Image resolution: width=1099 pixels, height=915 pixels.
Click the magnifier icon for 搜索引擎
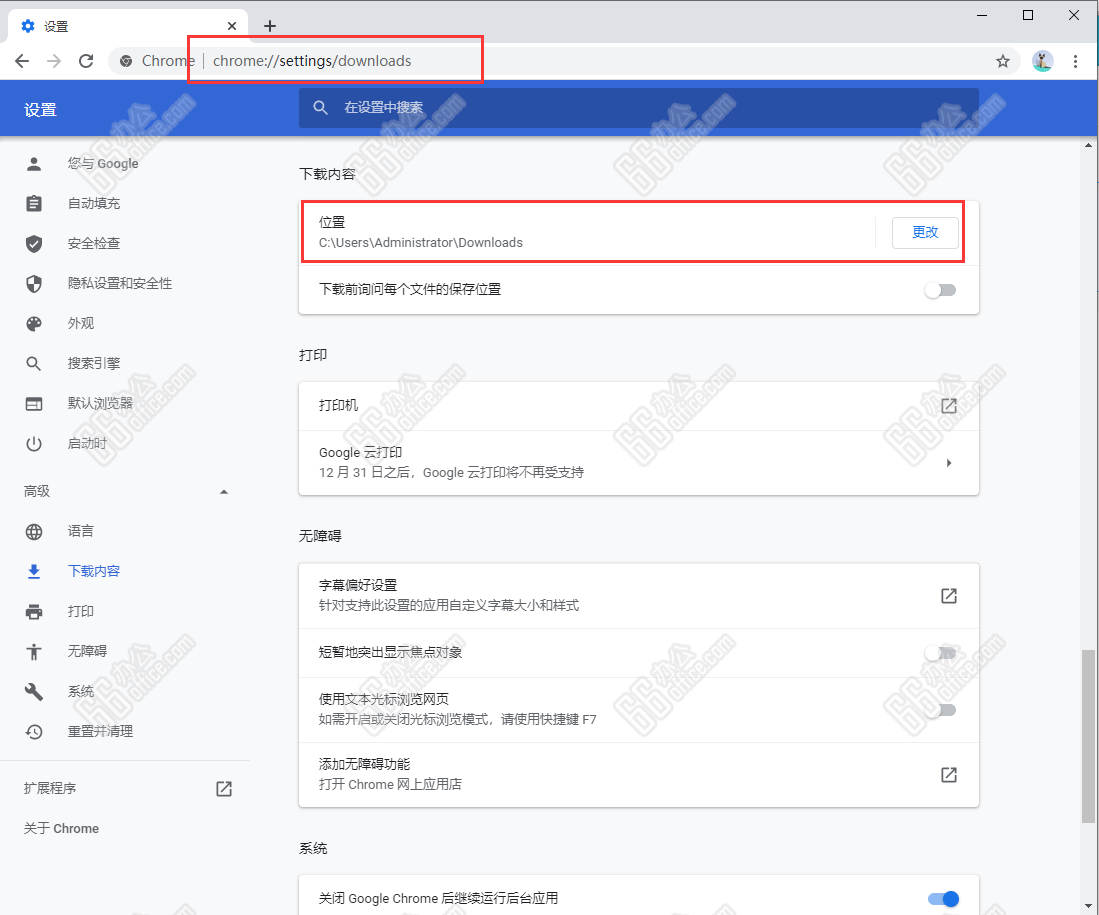(x=34, y=363)
